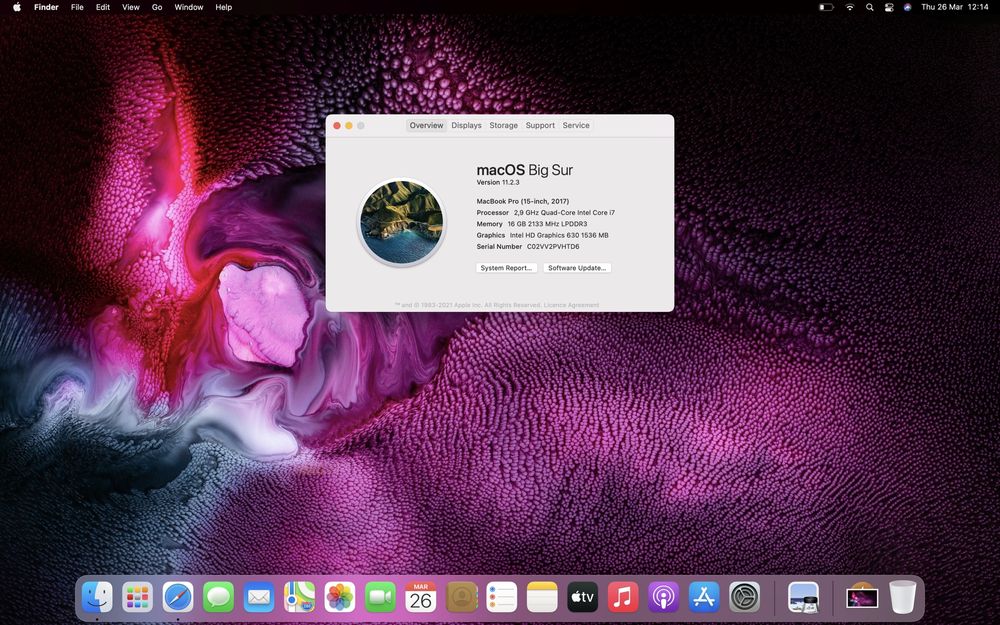
Task: Click Intel HD Graphics 630 1536 MB
Action: pyautogui.click(x=559, y=235)
